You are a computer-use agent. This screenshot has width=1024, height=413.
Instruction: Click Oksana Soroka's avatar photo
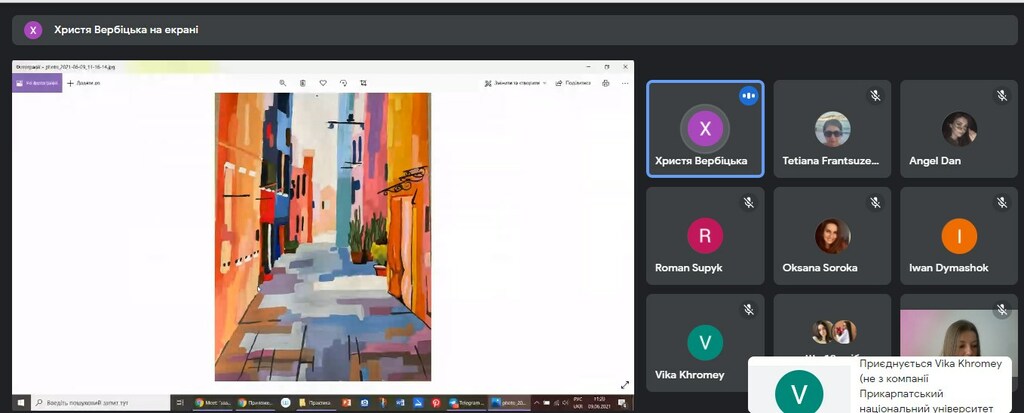click(832, 235)
